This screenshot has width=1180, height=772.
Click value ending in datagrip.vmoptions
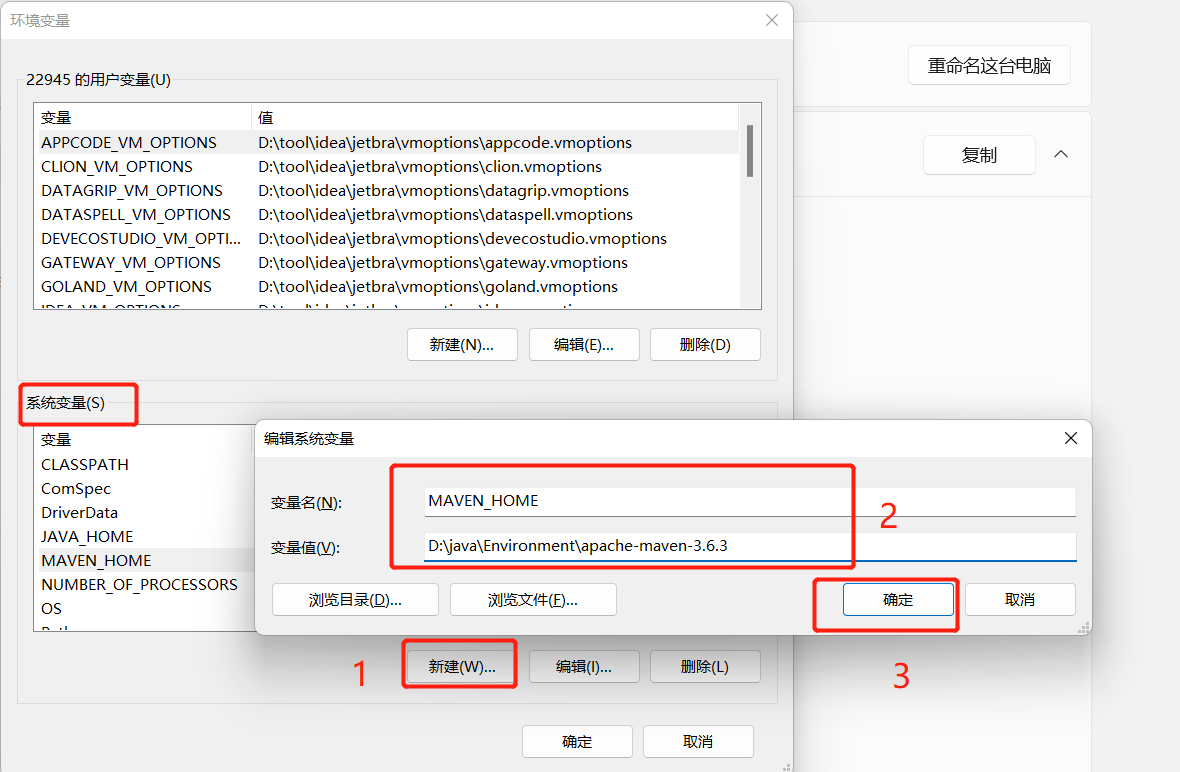[x=443, y=190]
